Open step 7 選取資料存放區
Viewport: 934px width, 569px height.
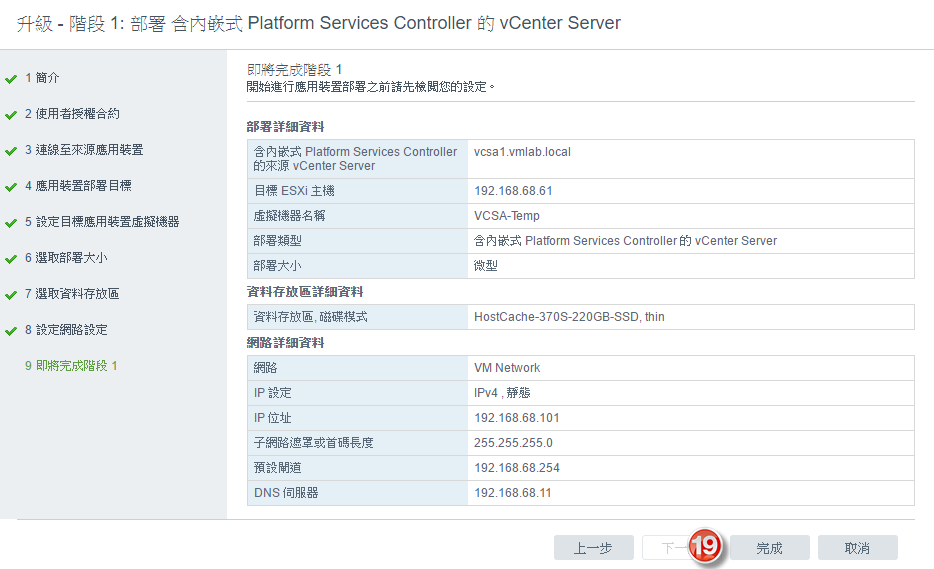point(72,294)
